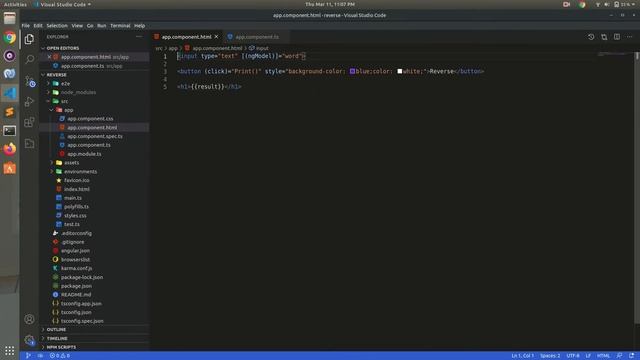Image resolution: width=640 pixels, height=360 pixels.
Task: Click Ln 1, Col 1 cursor position indicator
Action: 522,356
